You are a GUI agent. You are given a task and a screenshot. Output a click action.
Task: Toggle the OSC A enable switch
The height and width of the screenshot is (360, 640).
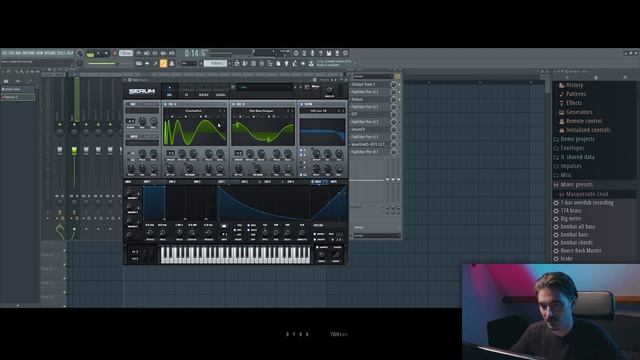165,104
